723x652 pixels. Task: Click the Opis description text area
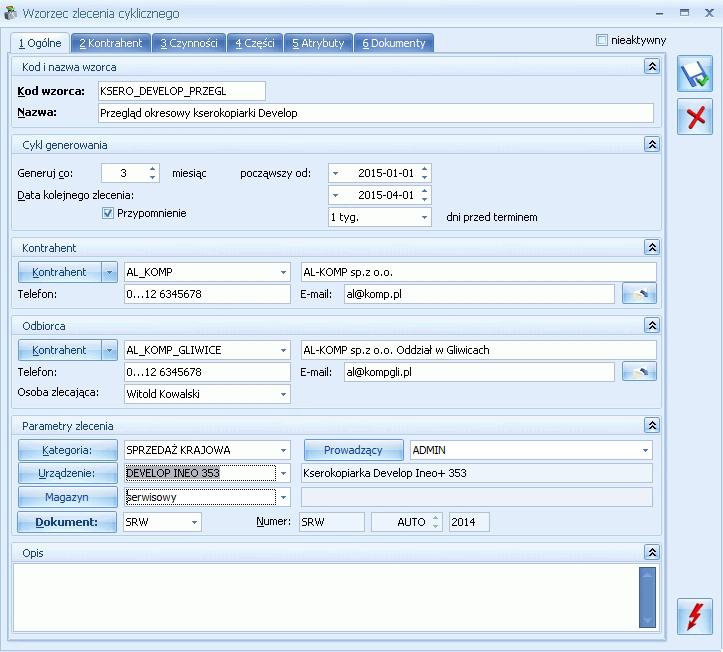pyautogui.click(x=326, y=598)
